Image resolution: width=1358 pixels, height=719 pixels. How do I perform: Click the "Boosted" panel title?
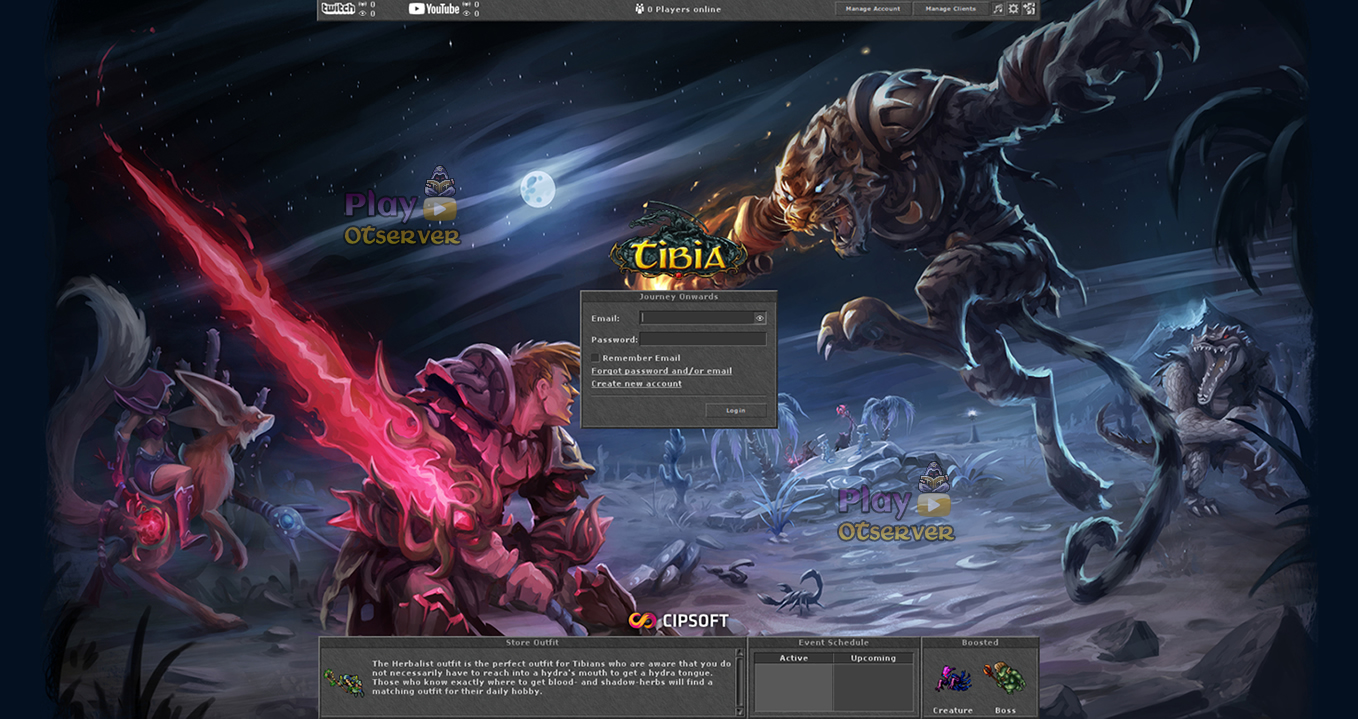click(x=980, y=642)
